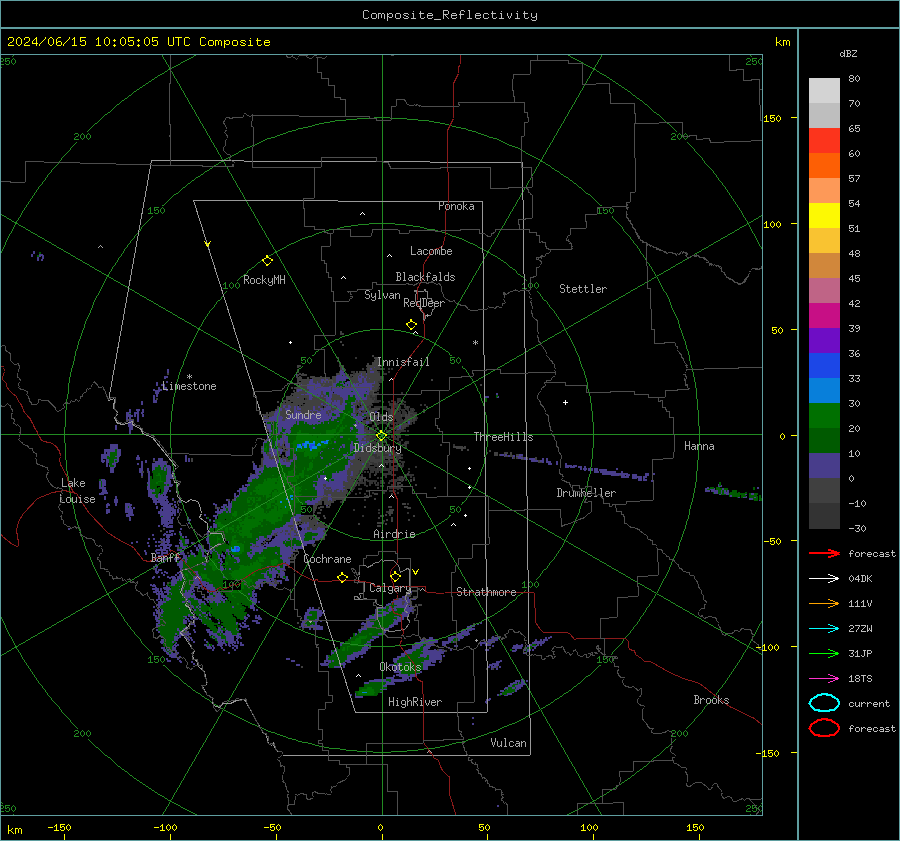The height and width of the screenshot is (841, 900).
Task: Click the Calgary city label
Action: point(390,588)
